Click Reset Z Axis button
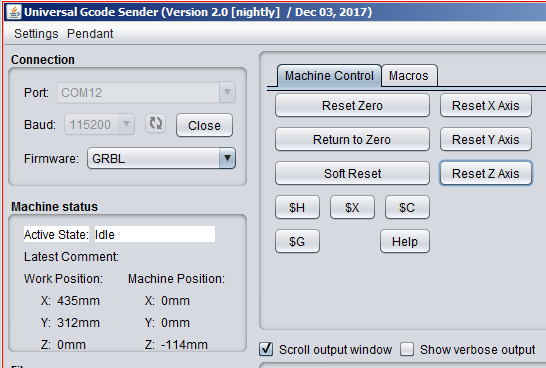The image size is (546, 368). tap(486, 173)
